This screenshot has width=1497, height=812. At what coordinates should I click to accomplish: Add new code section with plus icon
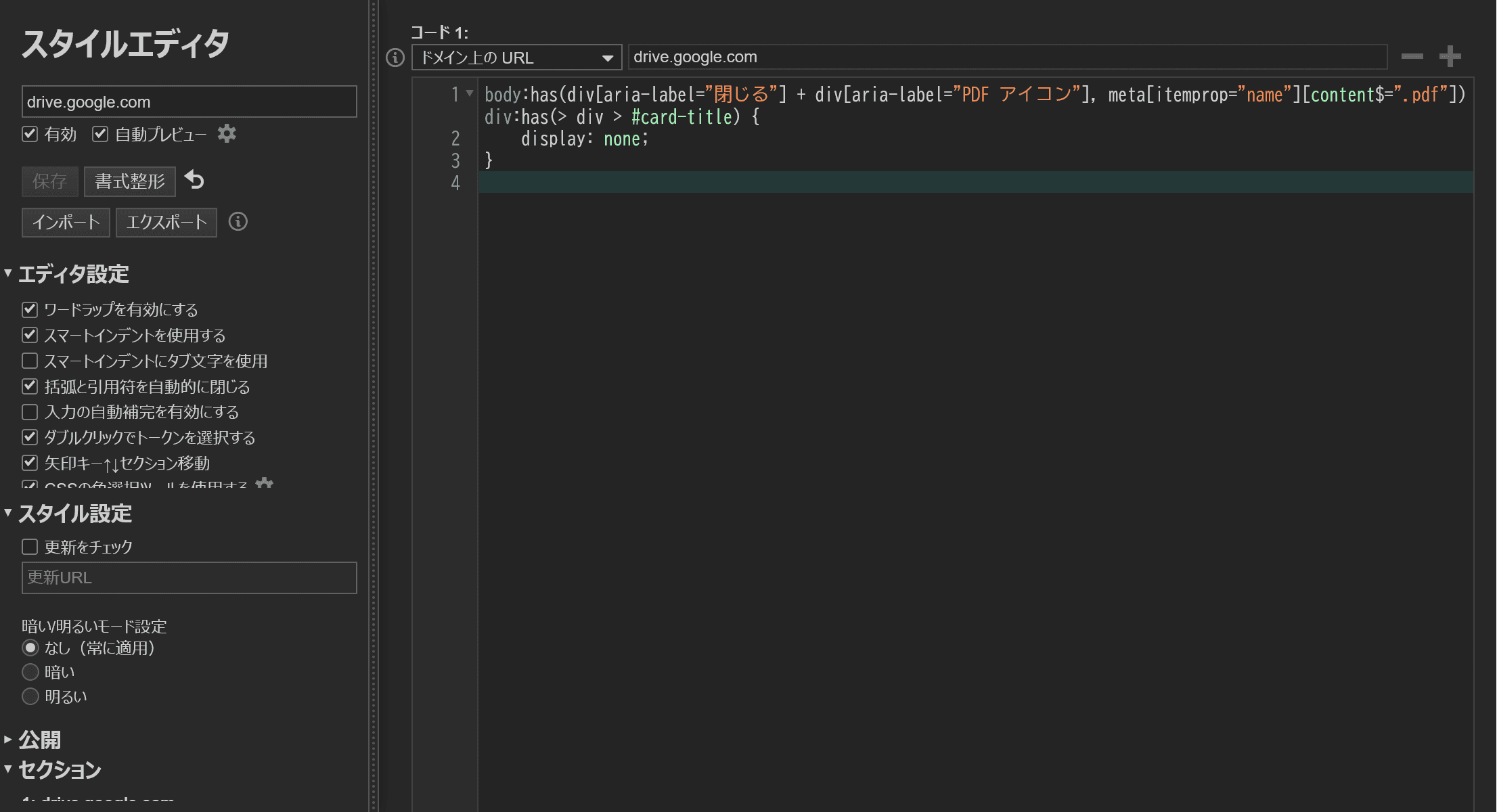[1450, 56]
